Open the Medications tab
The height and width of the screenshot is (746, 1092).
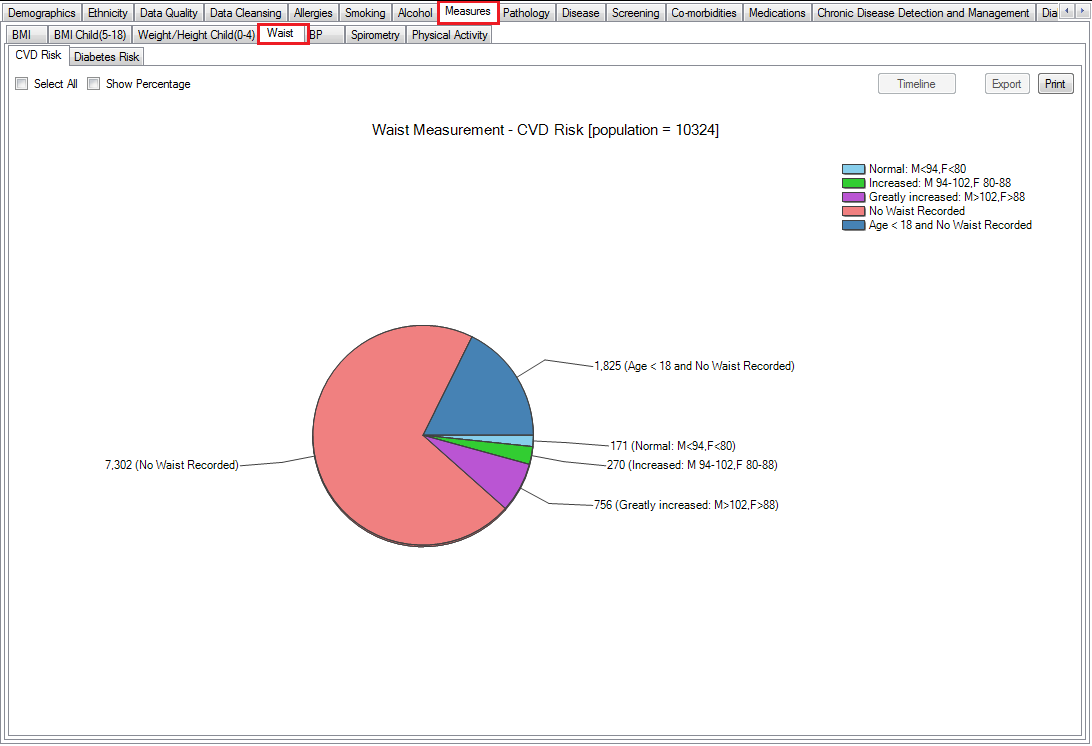point(777,13)
